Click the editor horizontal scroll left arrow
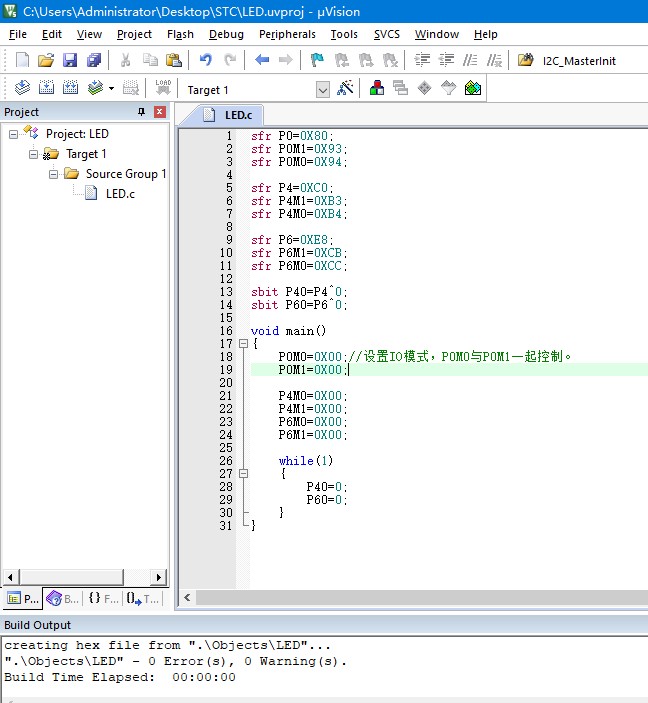The width and height of the screenshot is (648, 703). point(187,597)
